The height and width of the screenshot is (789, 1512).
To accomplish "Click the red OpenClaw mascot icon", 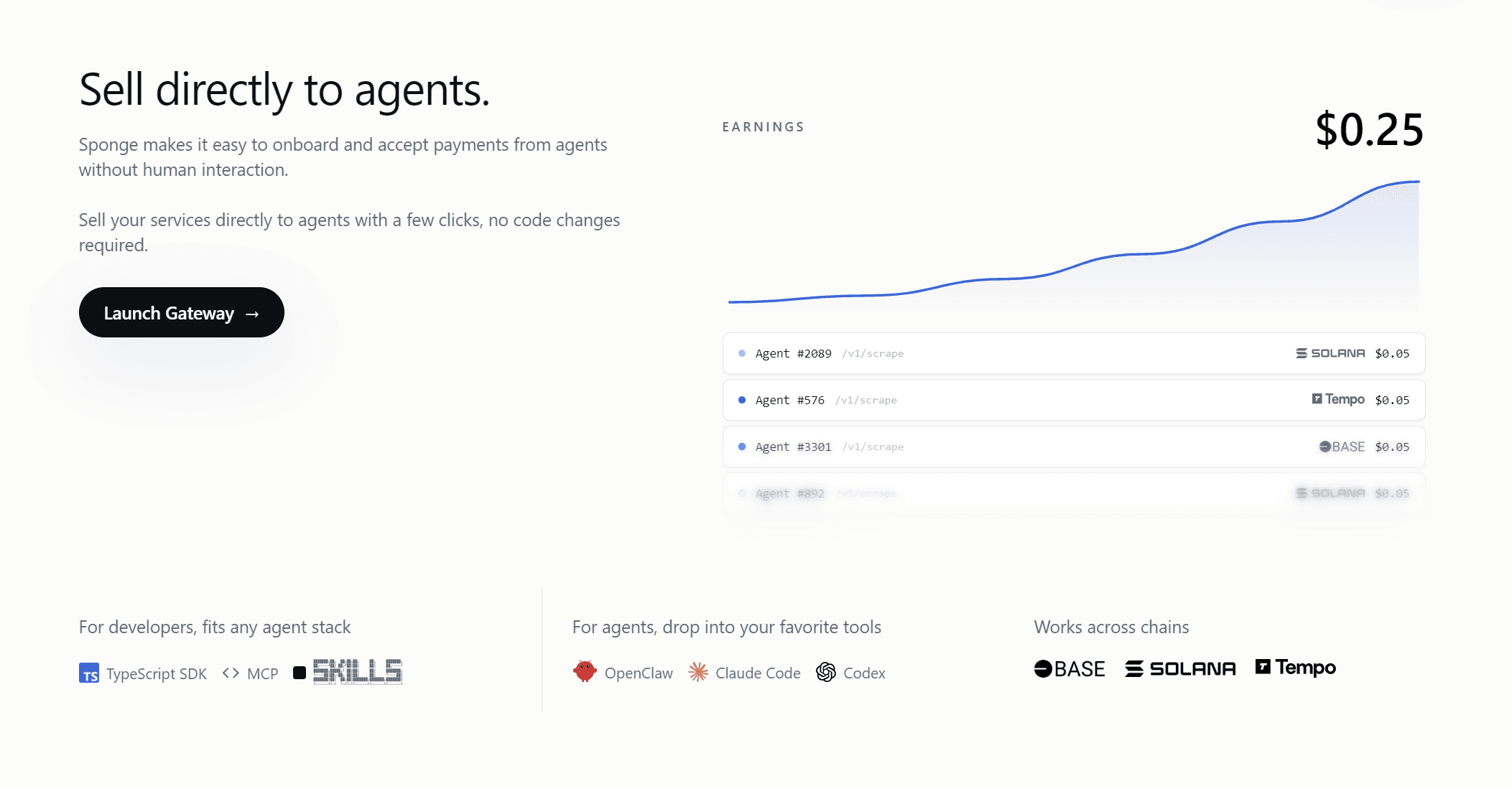I will (x=585, y=672).
